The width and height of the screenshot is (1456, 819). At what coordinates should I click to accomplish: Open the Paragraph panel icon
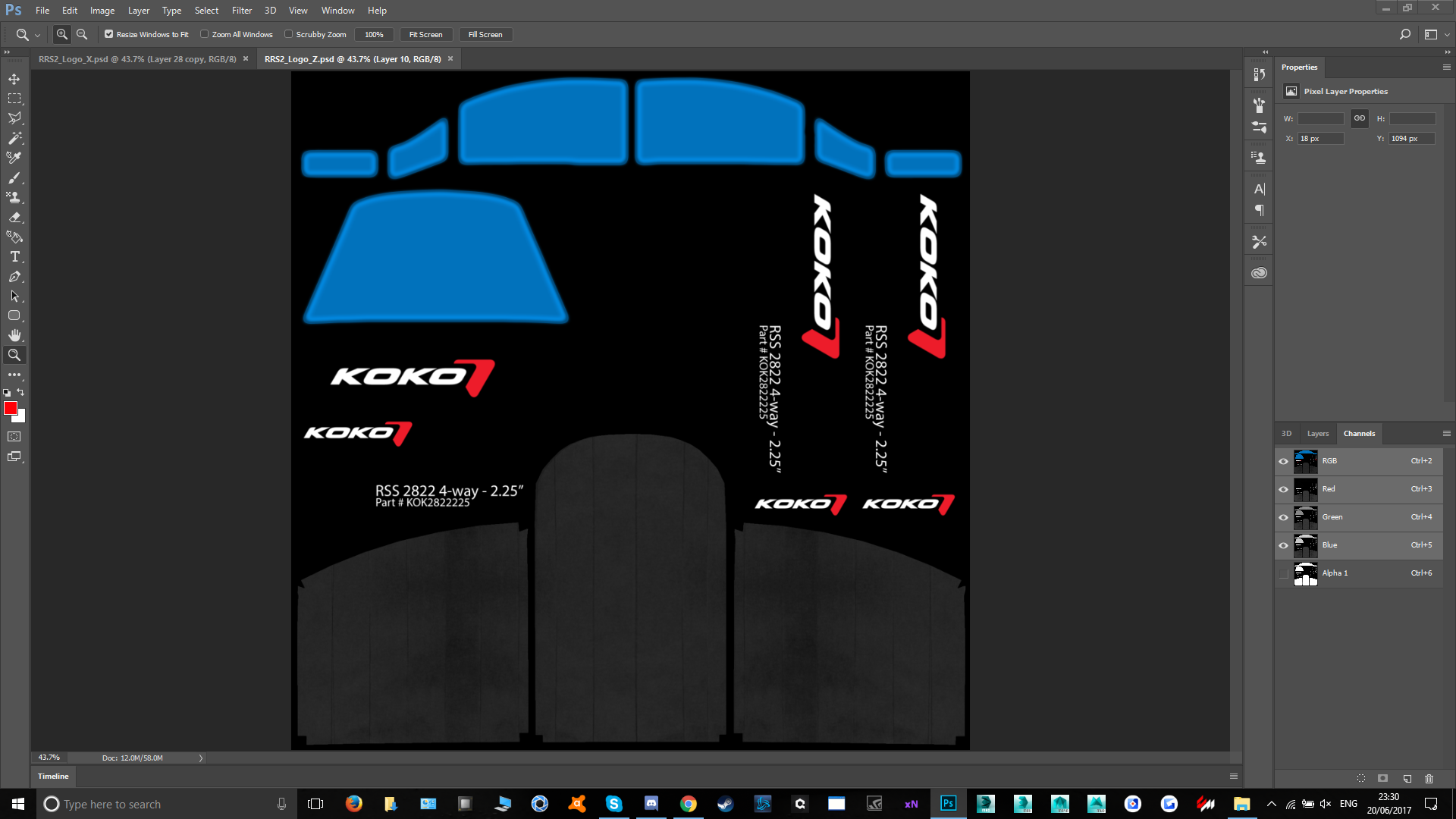1259,210
